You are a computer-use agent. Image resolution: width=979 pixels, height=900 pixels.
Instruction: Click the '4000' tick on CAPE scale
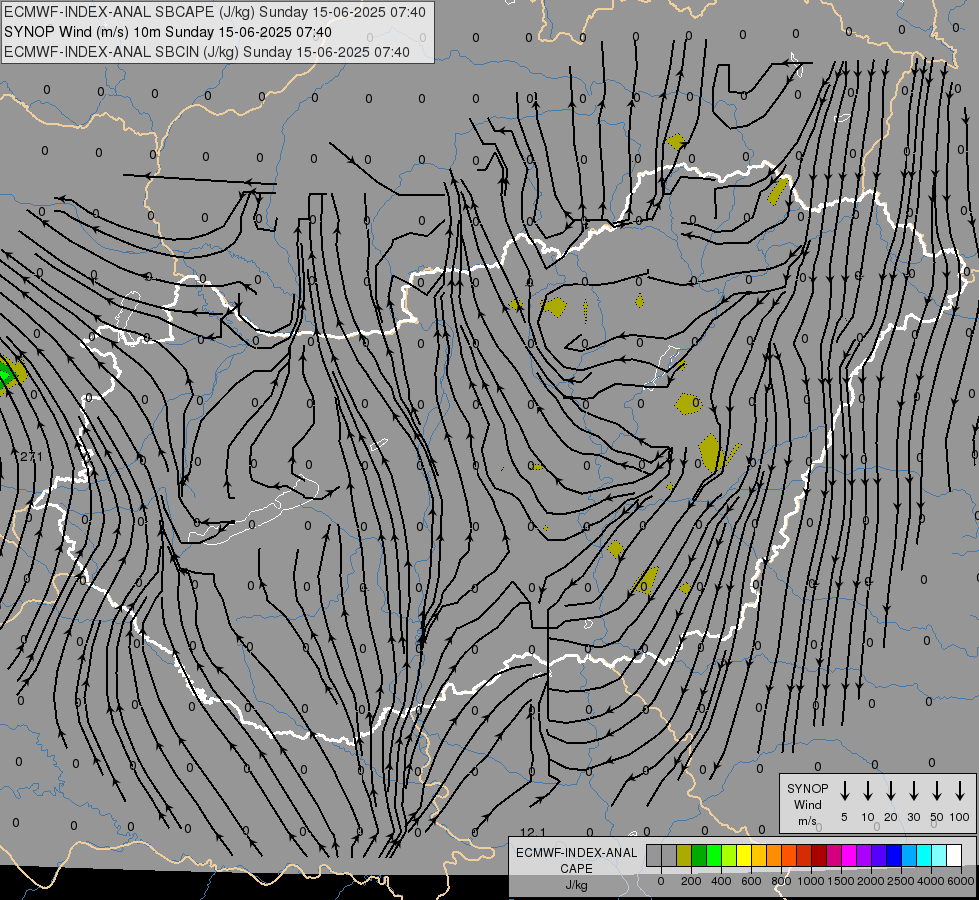931,881
